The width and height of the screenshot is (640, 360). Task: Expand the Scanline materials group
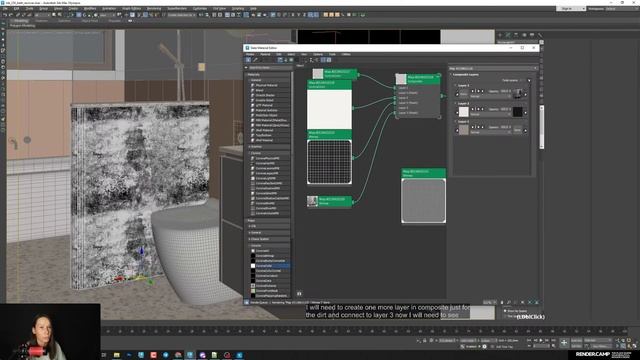click(x=268, y=147)
